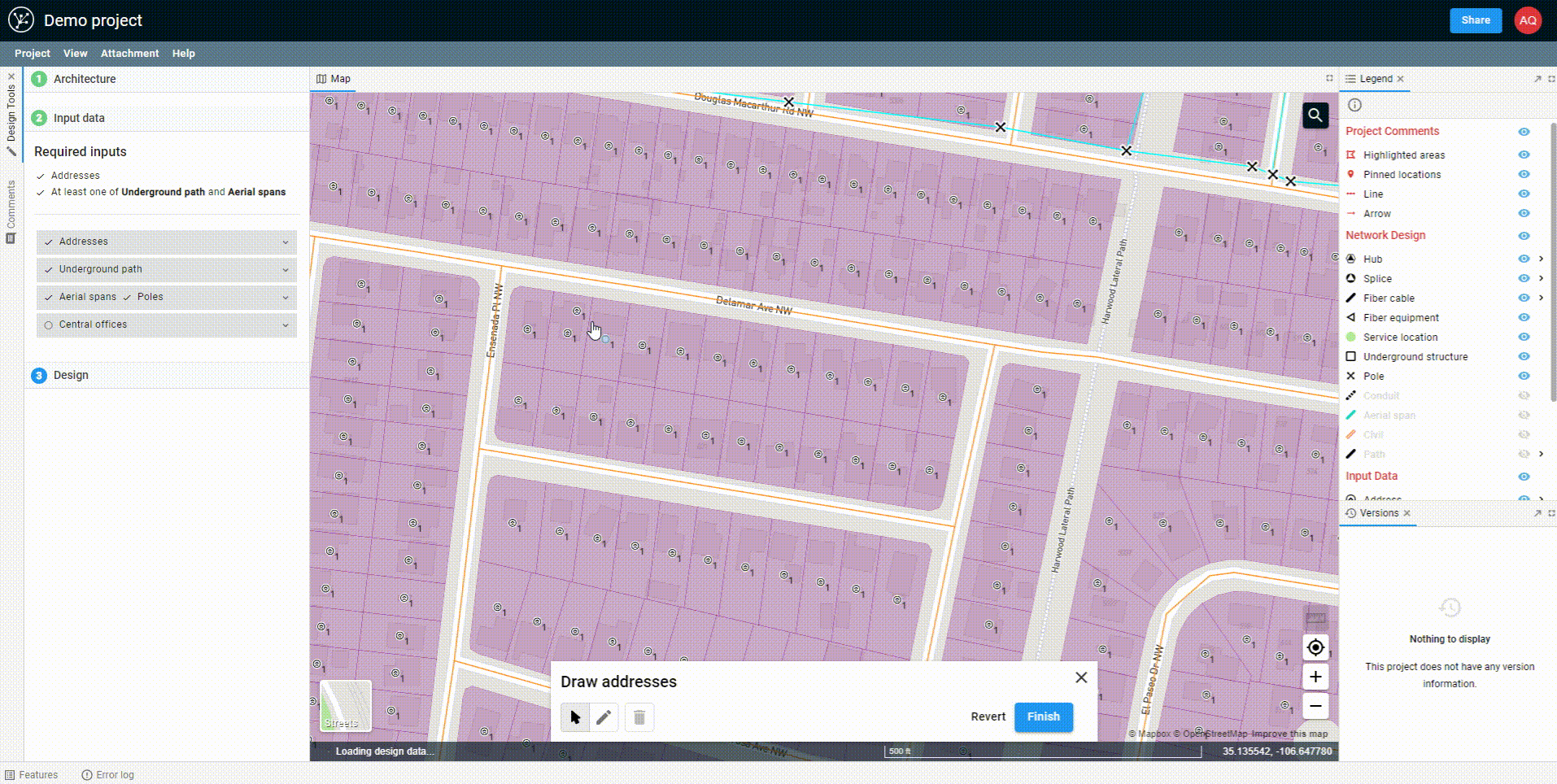Click the delete trash icon
The image size is (1557, 784).
(639, 717)
